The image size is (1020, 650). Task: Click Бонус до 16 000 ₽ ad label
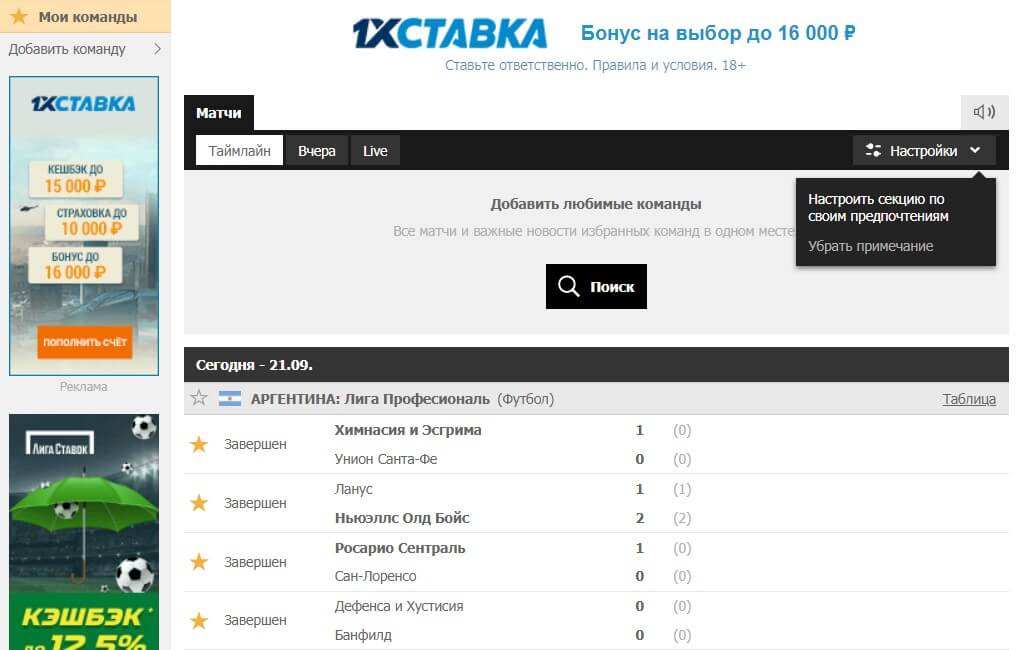tap(75, 265)
